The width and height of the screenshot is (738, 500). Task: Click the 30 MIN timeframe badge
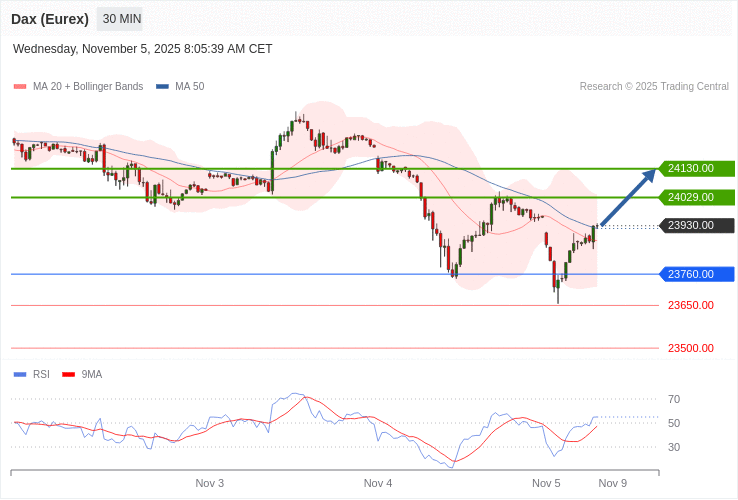[121, 19]
